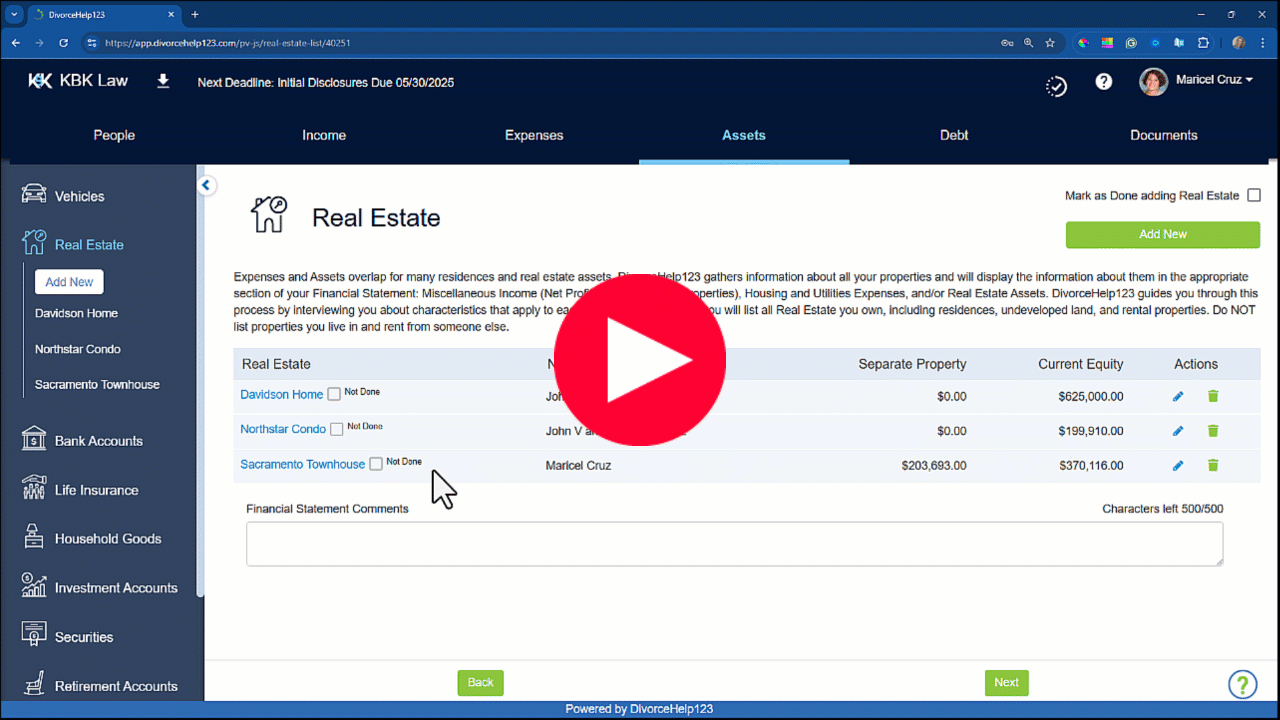
Task: Click the Investment Accounts sidebar icon
Action: point(32,587)
